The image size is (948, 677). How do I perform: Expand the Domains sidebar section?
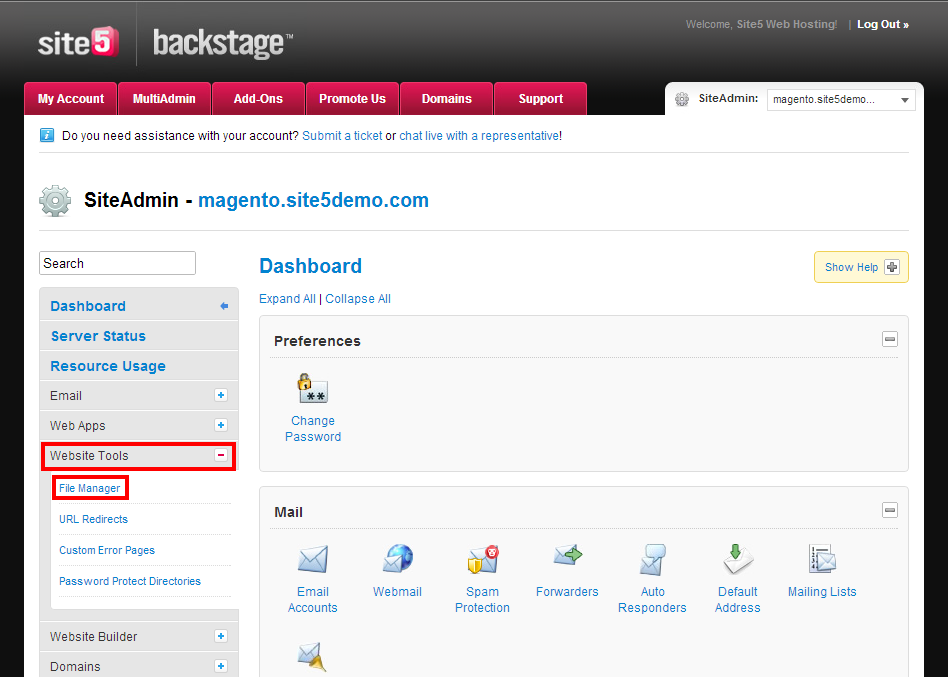coord(221,666)
